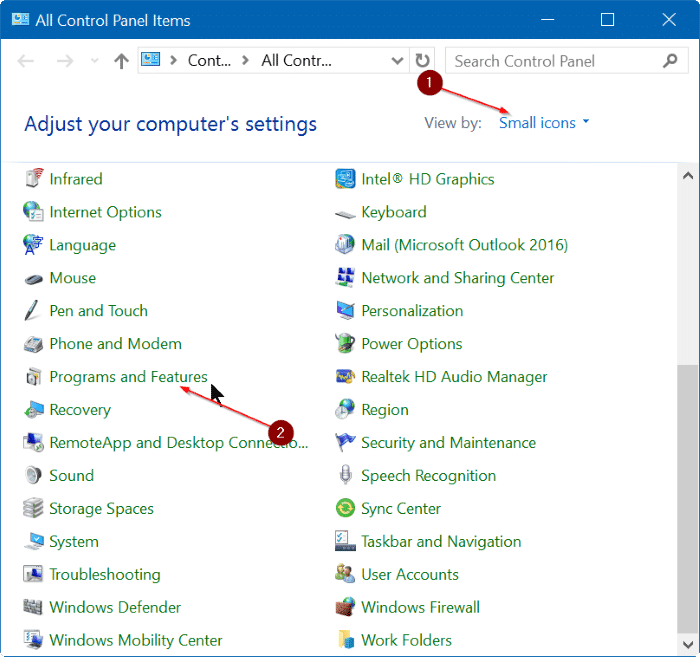700x657 pixels.
Task: Open Programs and Features link
Action: [128, 377]
